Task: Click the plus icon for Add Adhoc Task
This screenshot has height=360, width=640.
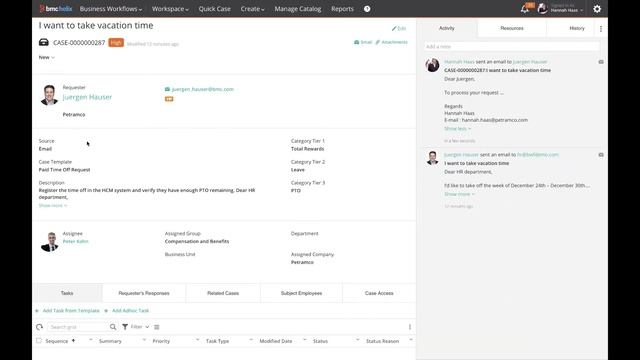Action: coord(106,311)
